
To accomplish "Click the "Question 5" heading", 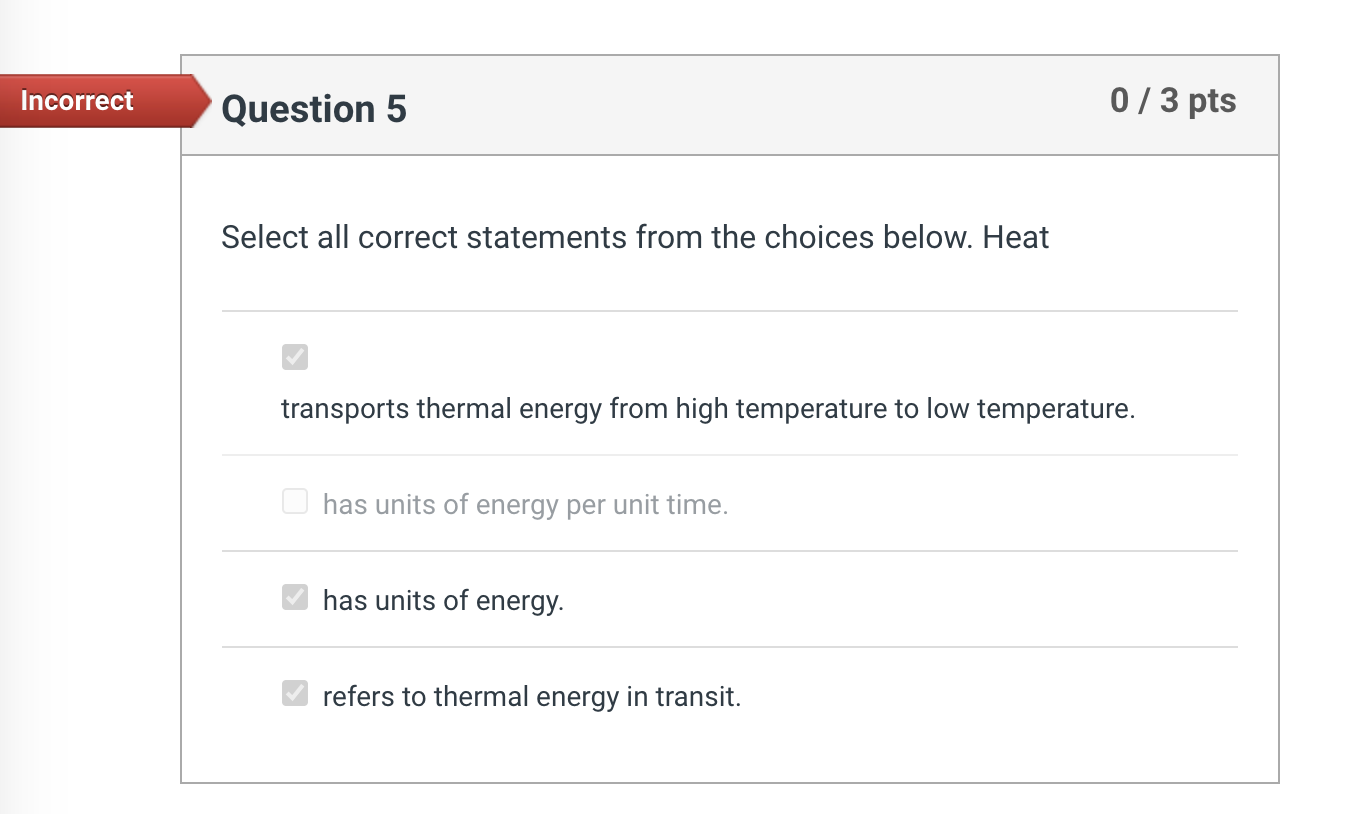I will click(313, 109).
